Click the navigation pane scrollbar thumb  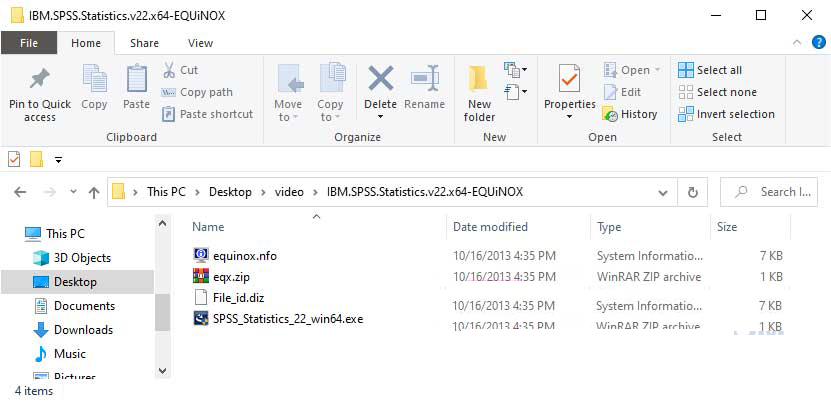pos(163,312)
